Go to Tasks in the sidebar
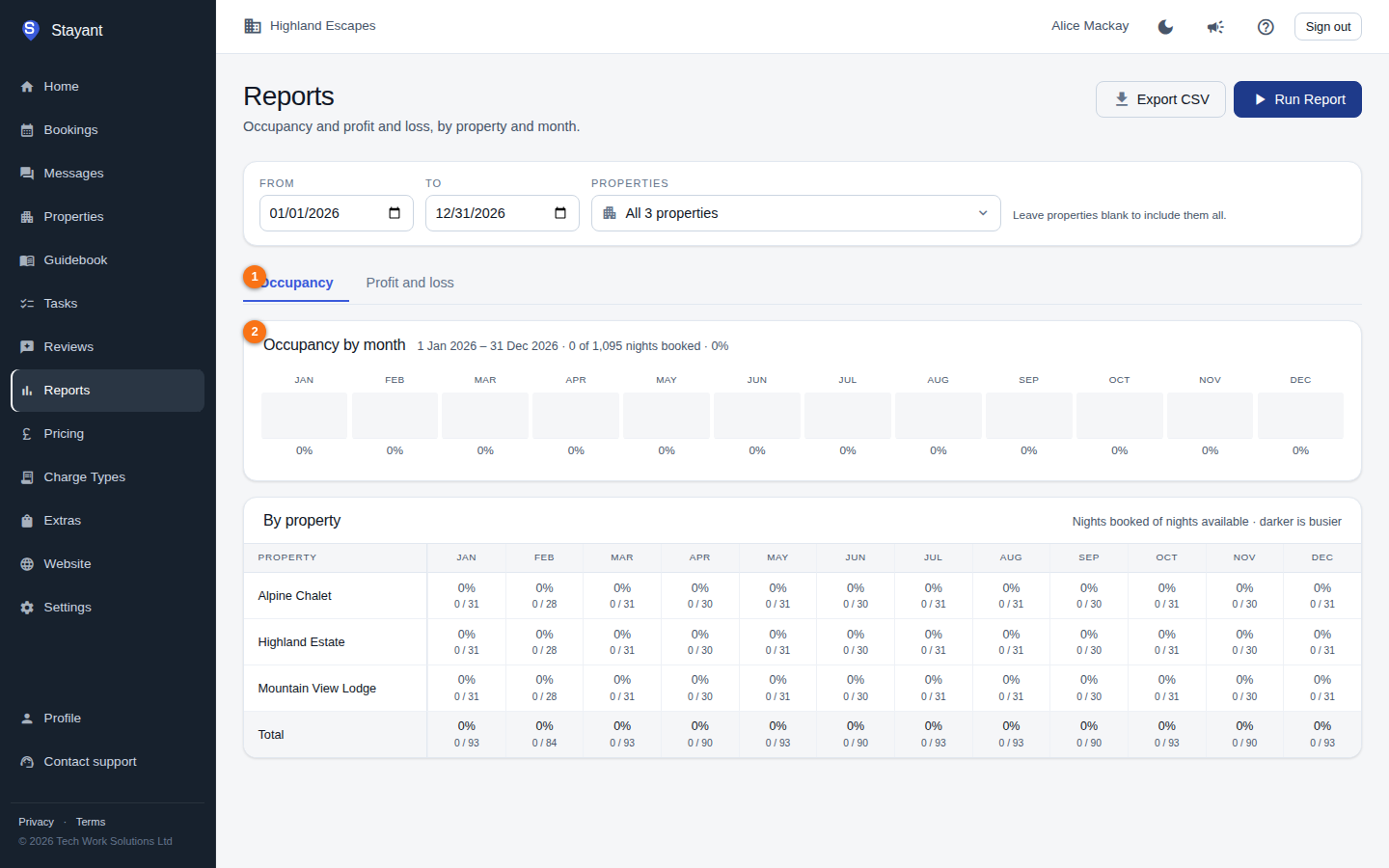1389x868 pixels. (107, 304)
